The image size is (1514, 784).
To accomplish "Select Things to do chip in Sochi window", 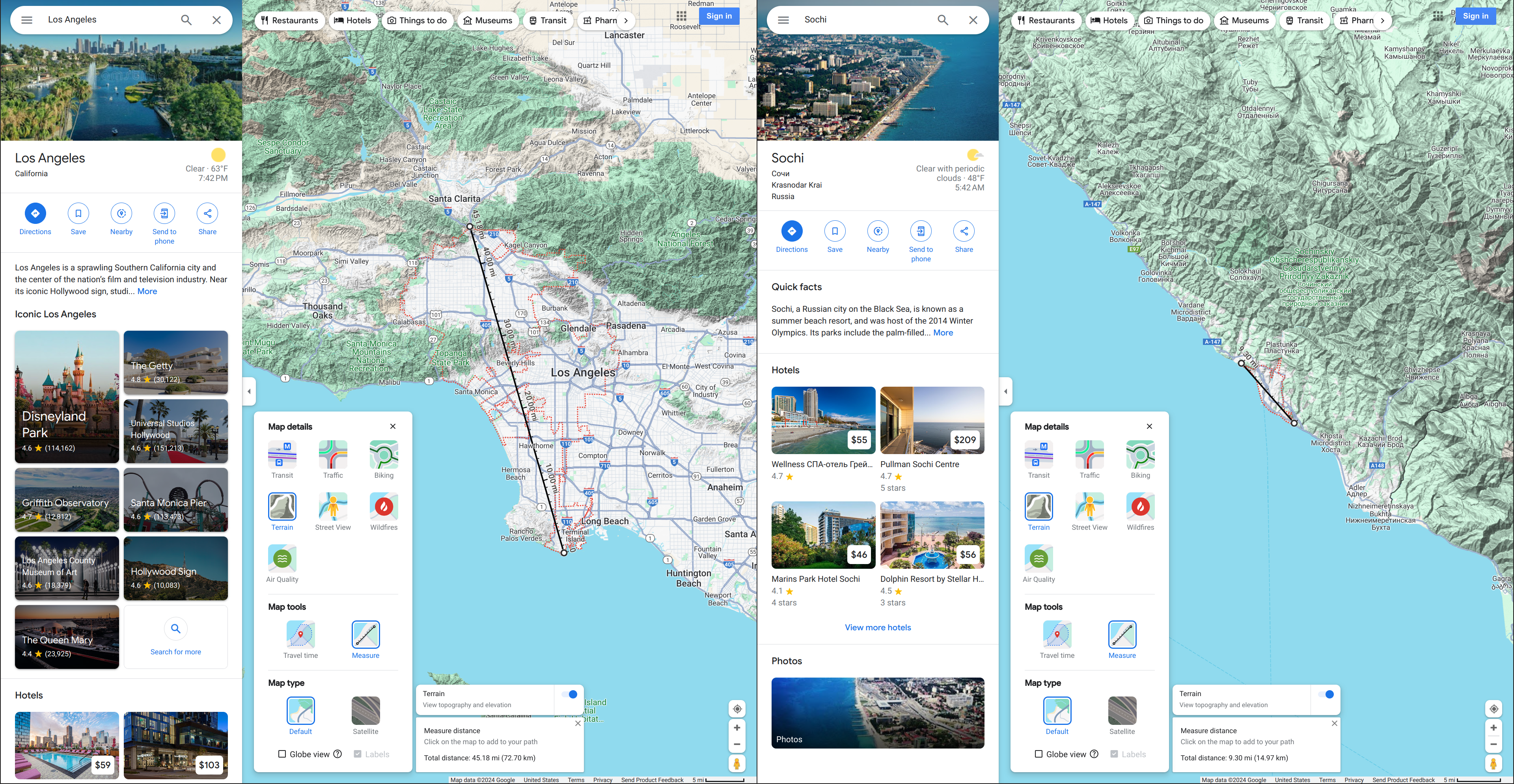I will [x=1174, y=20].
